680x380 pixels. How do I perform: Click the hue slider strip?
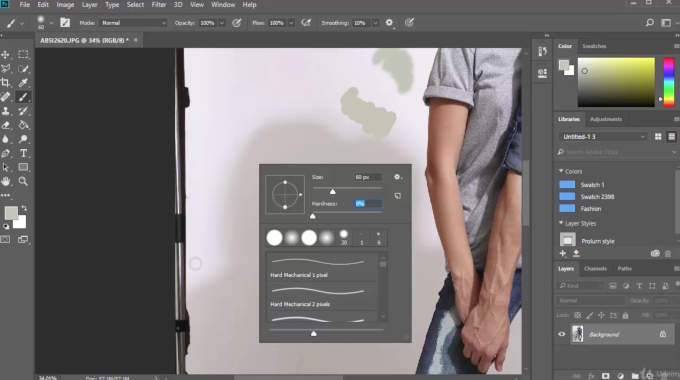pyautogui.click(x=669, y=82)
